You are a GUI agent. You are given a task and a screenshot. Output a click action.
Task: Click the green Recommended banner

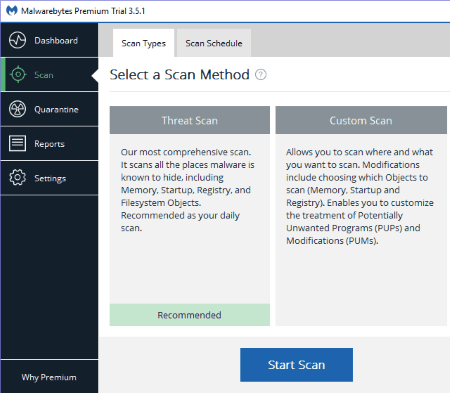(x=190, y=315)
